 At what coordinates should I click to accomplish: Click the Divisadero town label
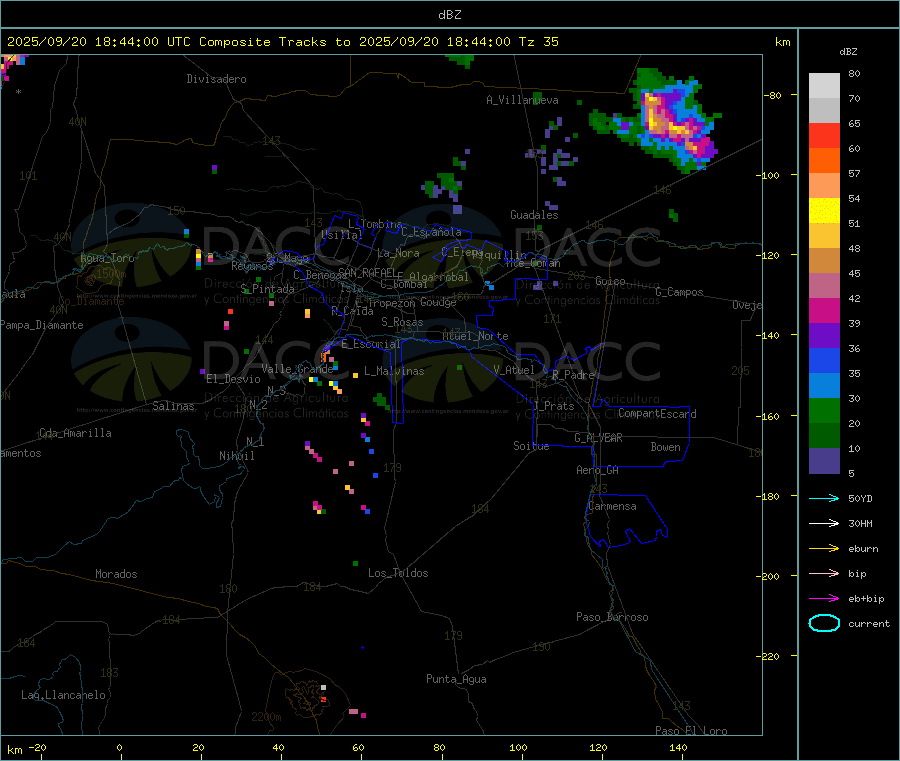216,79
